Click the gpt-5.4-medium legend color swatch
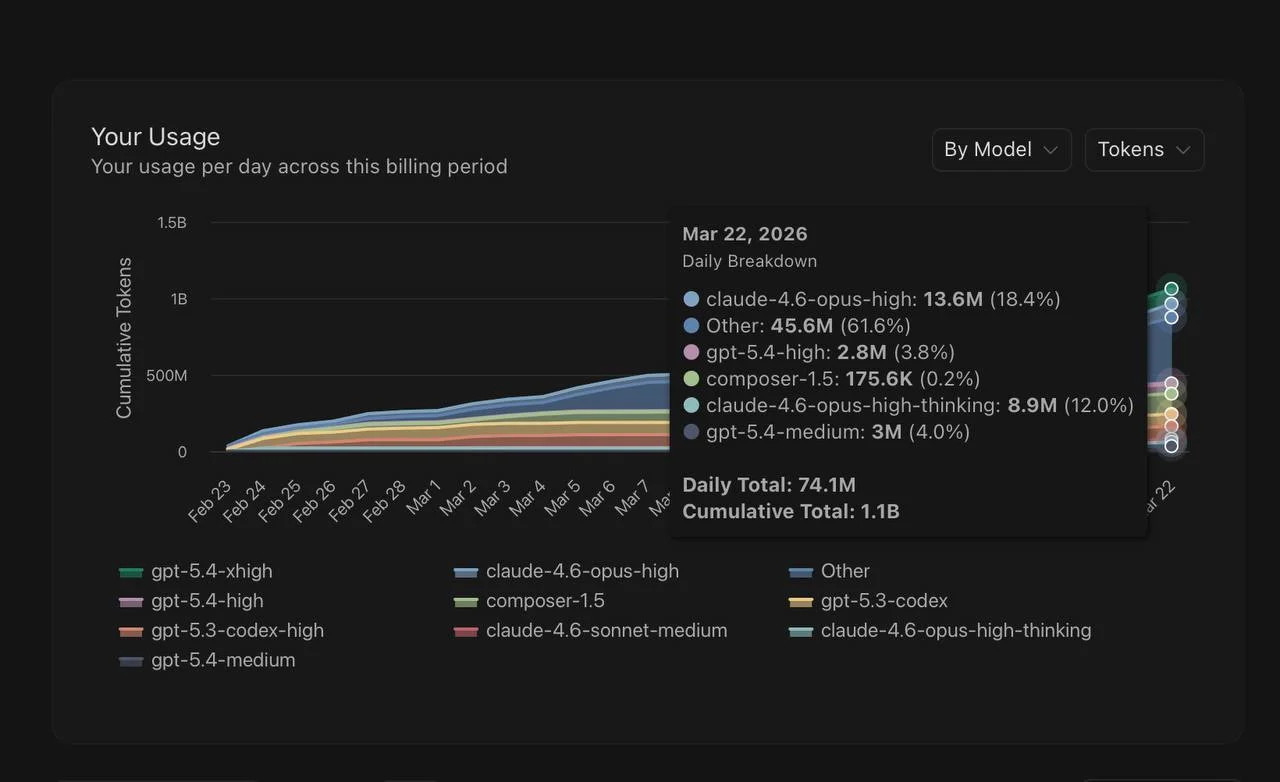Viewport: 1280px width, 782px height. pos(131,661)
